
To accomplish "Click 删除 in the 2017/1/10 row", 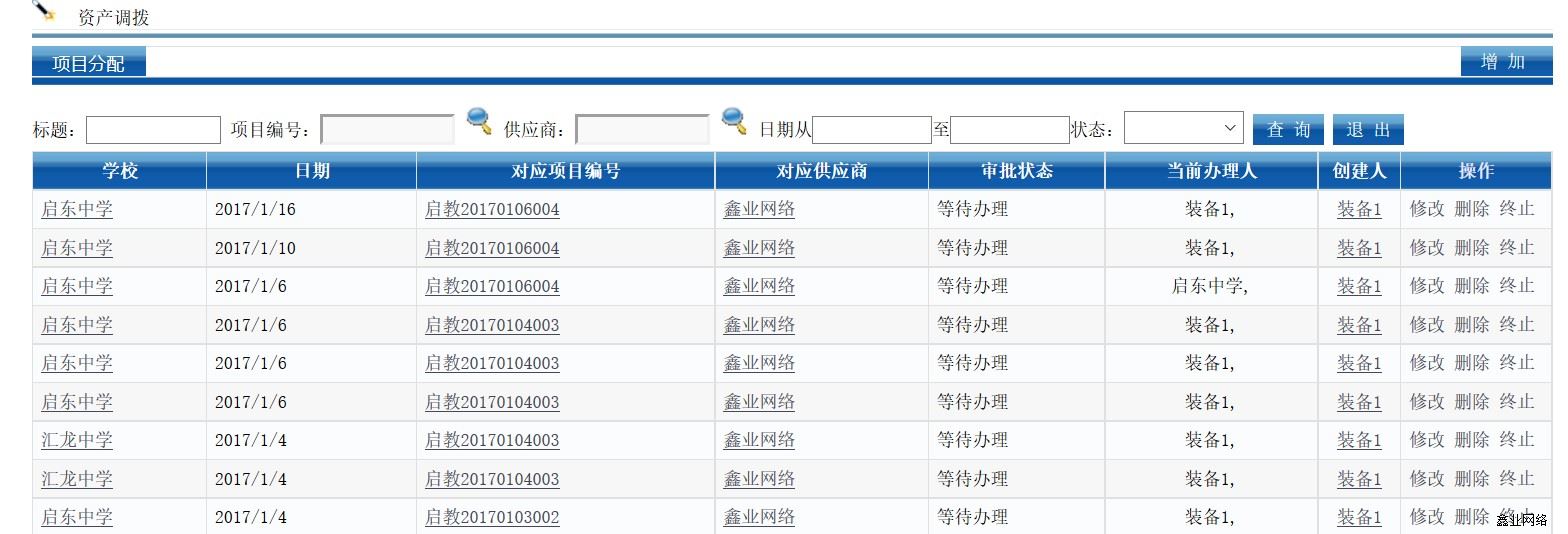I will pos(1471,248).
